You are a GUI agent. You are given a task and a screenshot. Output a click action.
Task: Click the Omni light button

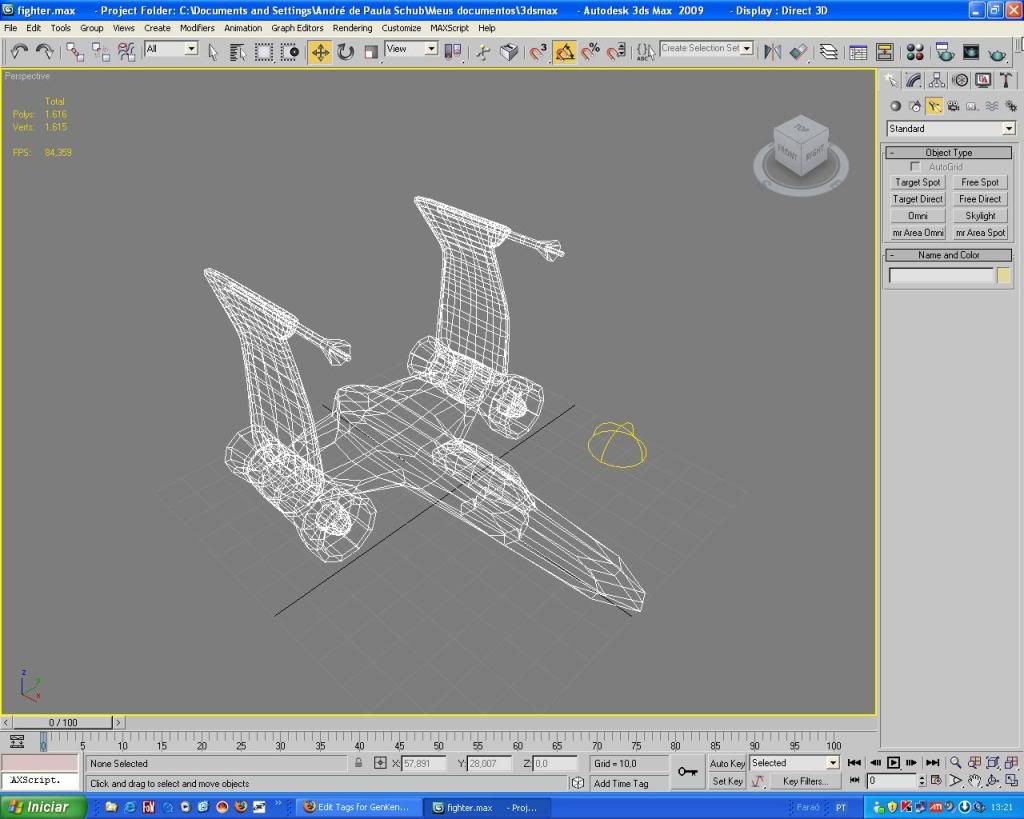[x=918, y=216]
